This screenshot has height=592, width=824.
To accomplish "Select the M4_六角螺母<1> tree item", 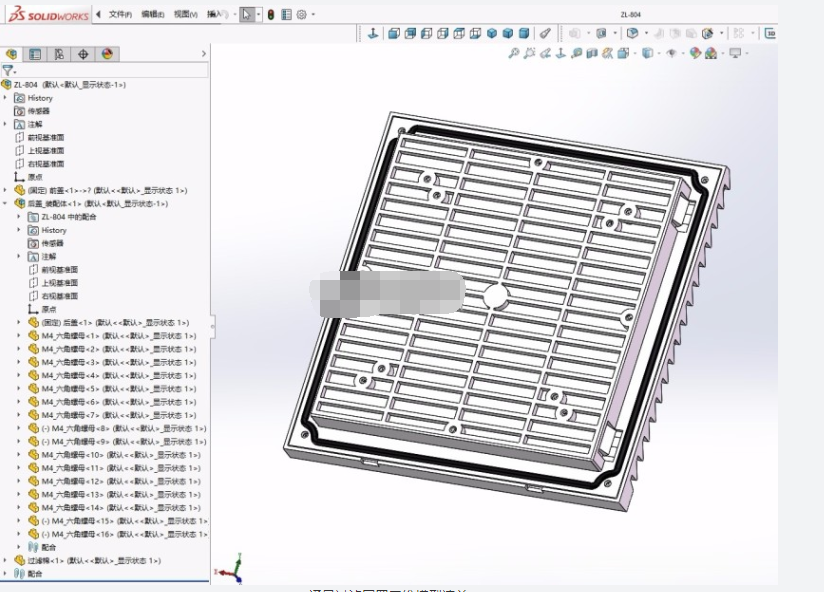I will (x=70, y=336).
